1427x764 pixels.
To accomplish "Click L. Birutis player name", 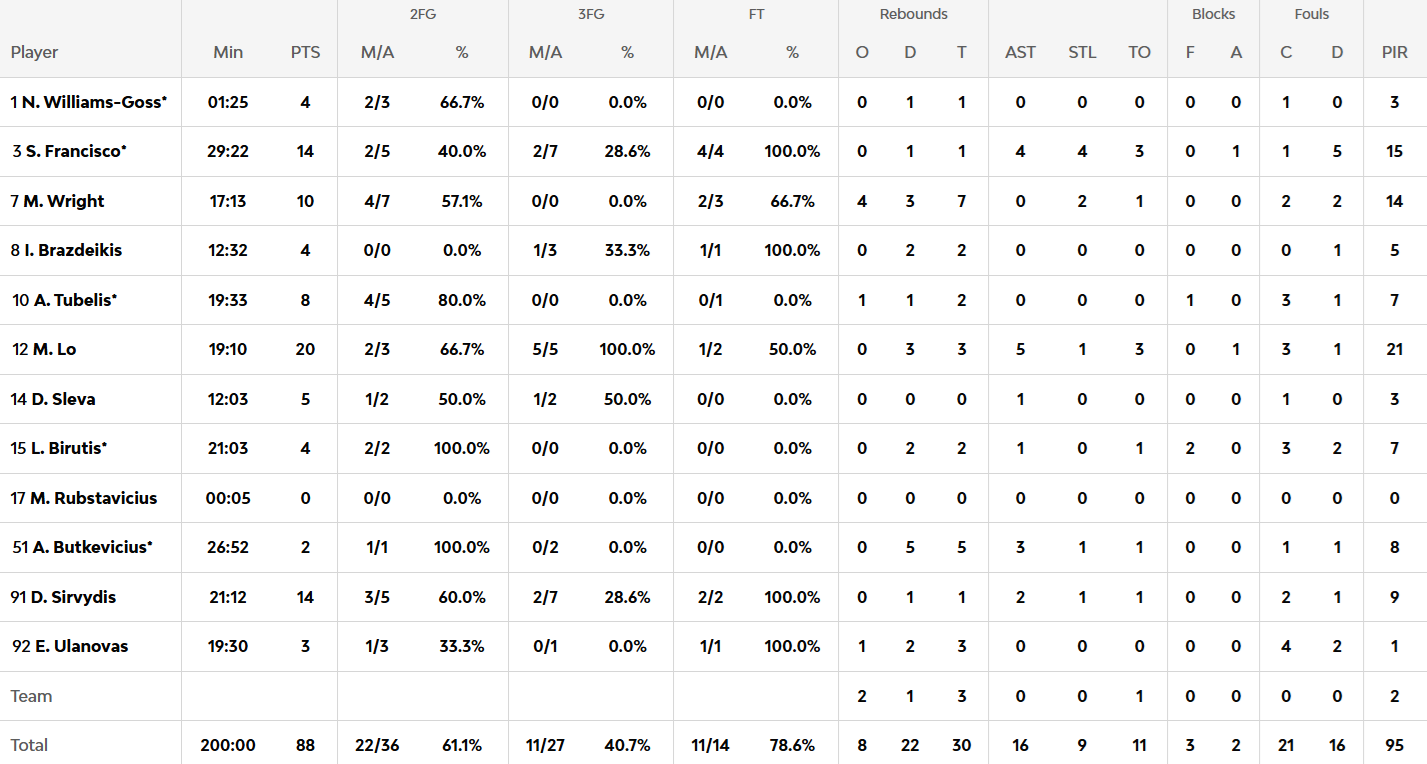I will (x=66, y=449).
